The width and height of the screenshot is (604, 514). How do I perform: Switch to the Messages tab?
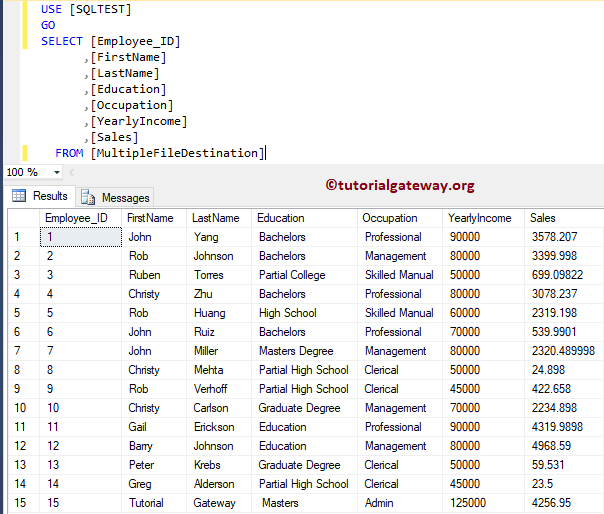pos(115,198)
